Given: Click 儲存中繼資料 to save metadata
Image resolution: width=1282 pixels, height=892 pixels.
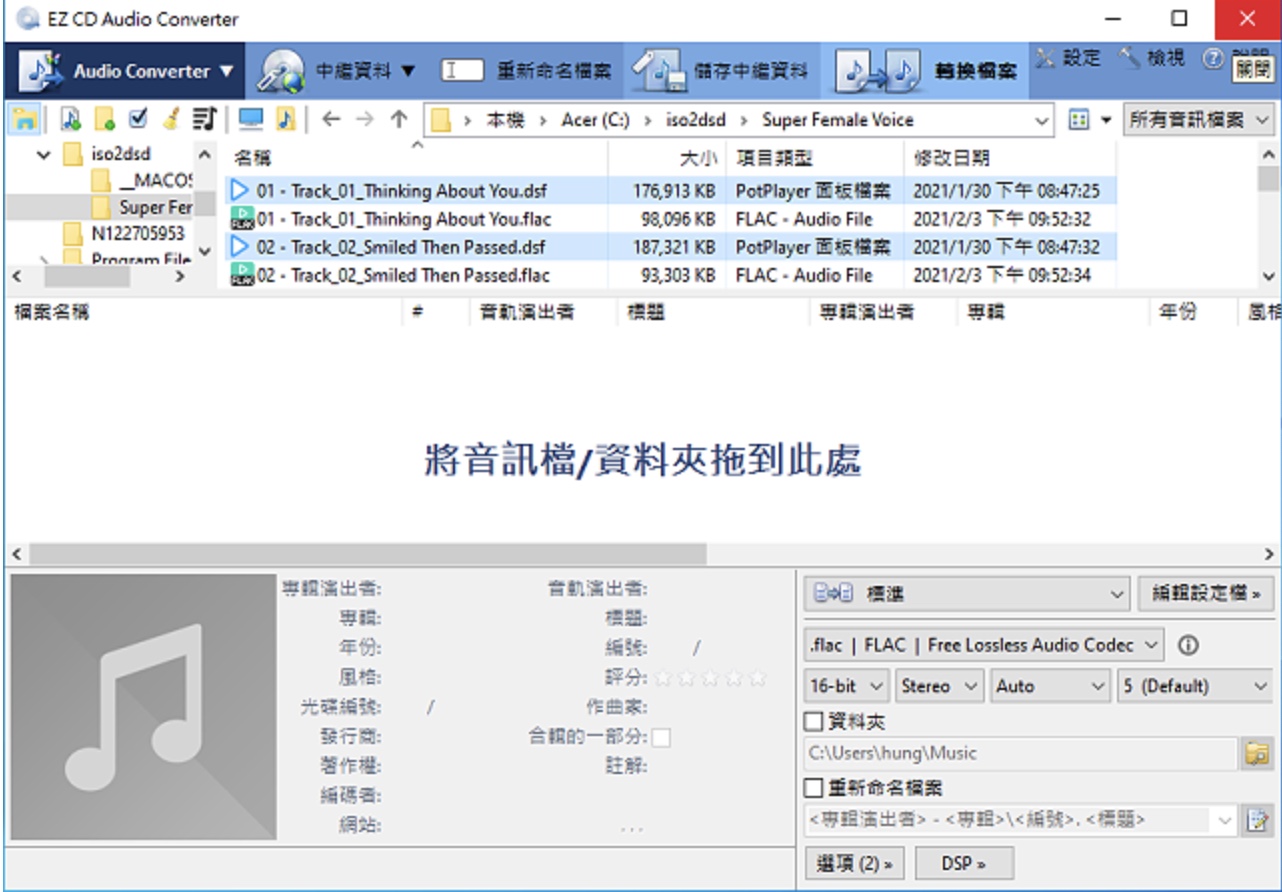Looking at the screenshot, I should click(722, 71).
